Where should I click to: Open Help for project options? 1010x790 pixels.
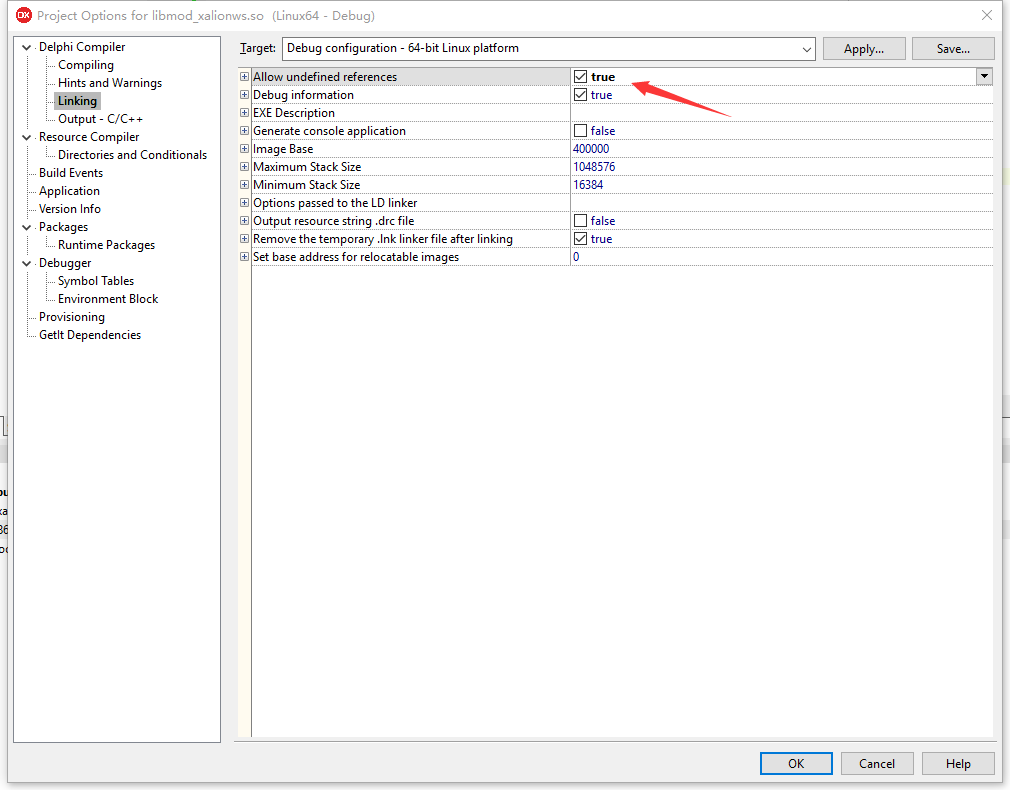(958, 764)
